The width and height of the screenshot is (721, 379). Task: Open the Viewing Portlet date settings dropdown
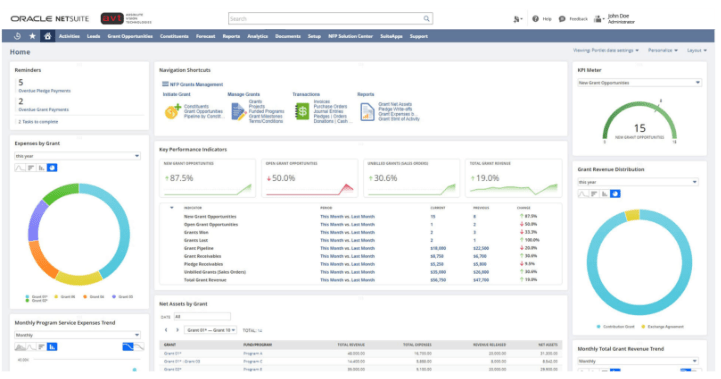pyautogui.click(x=606, y=50)
